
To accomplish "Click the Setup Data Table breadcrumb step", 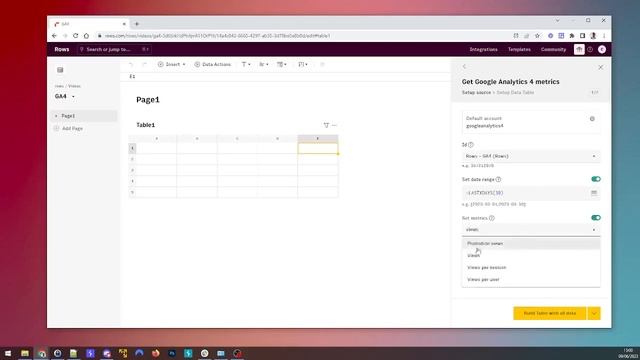I will tap(515, 93).
